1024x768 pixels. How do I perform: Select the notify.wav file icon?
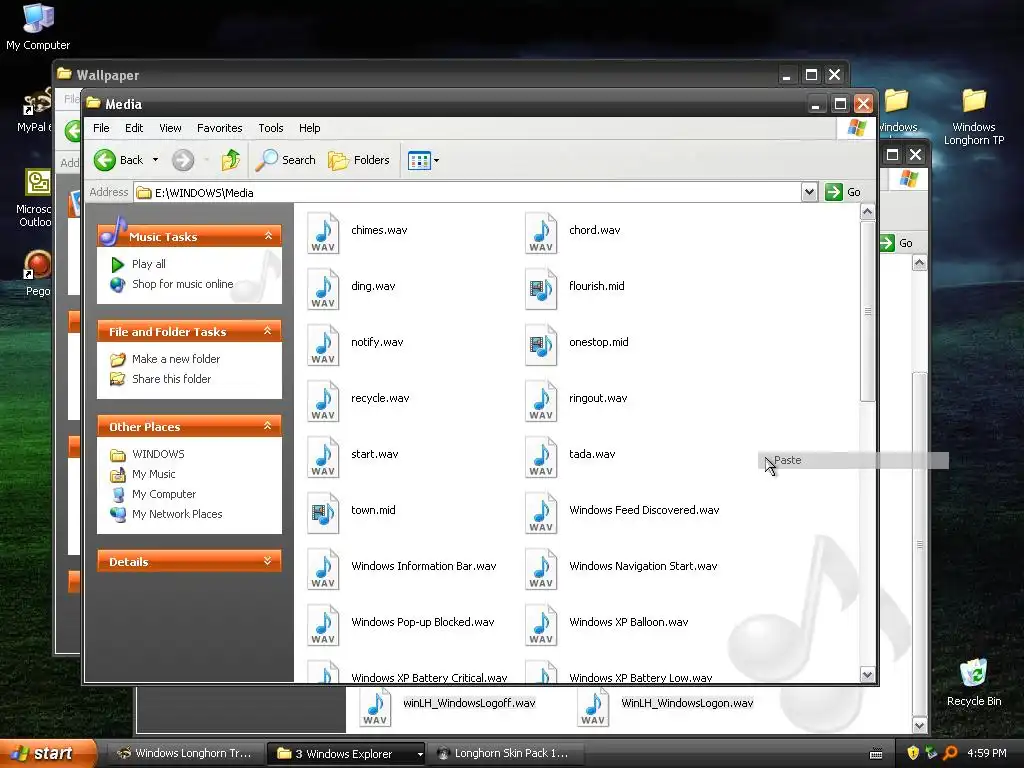pyautogui.click(x=323, y=345)
